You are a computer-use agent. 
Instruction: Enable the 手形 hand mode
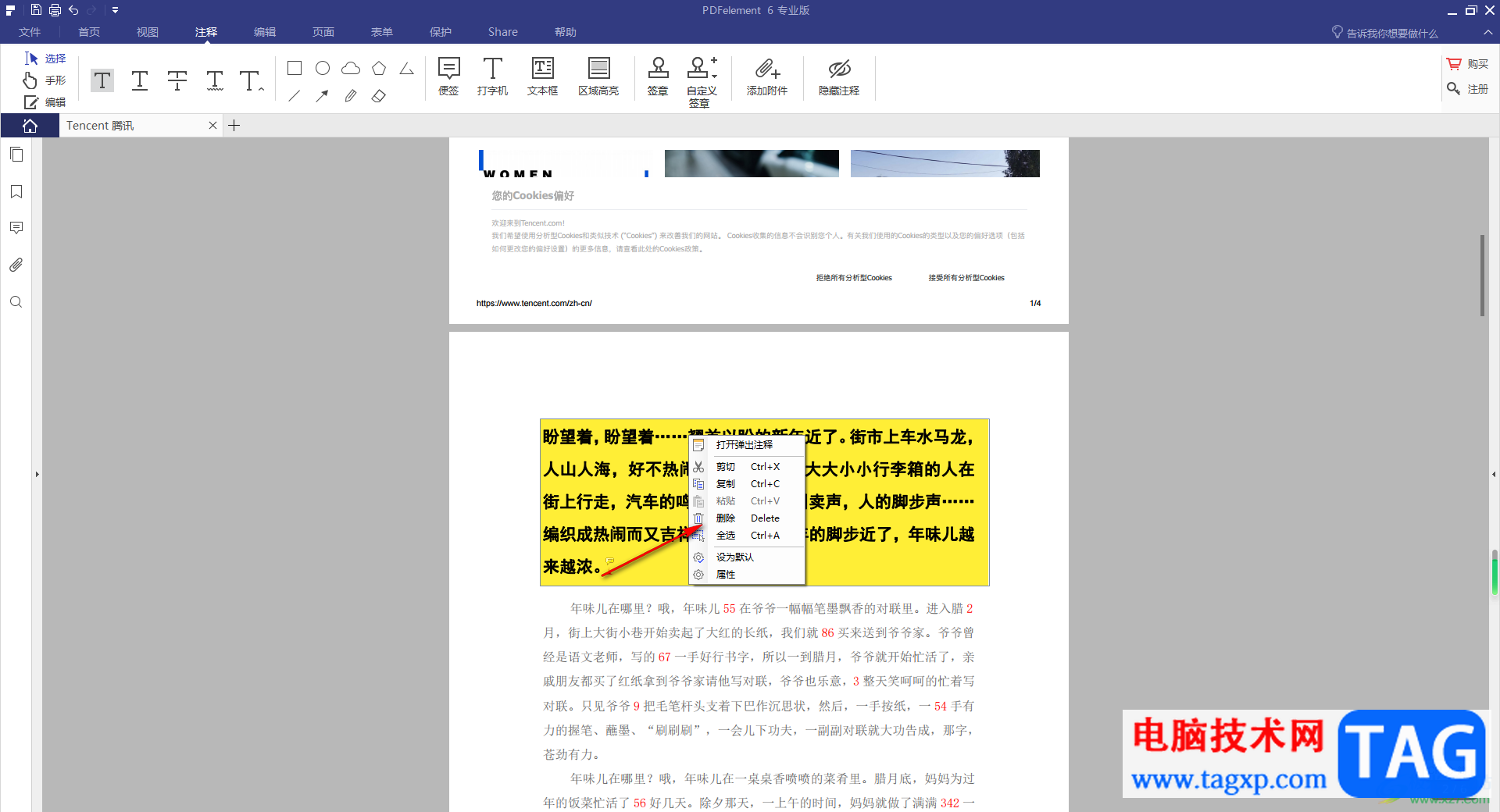[45, 80]
